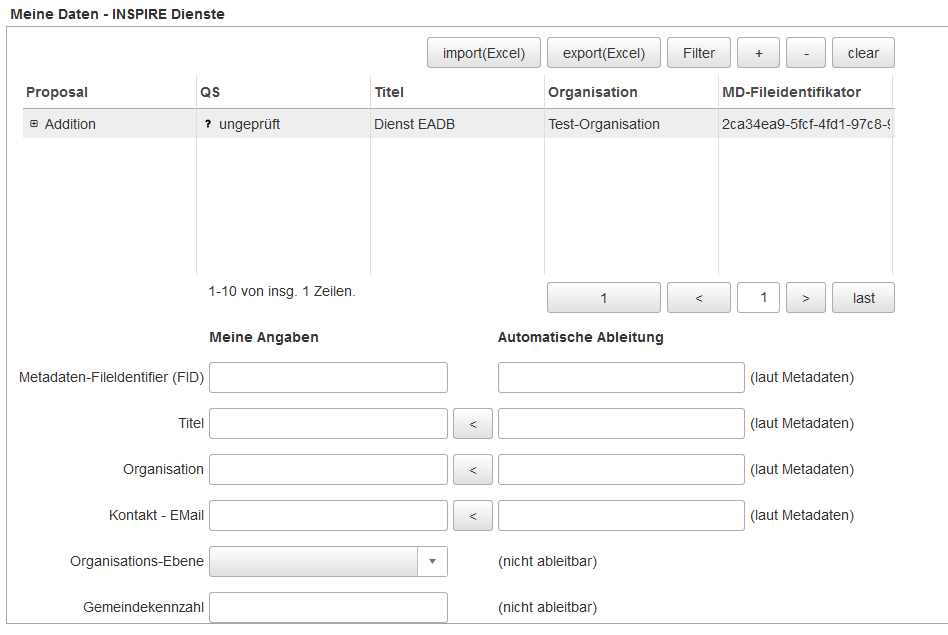
Task: Click the page number input box
Action: [x=758, y=298]
